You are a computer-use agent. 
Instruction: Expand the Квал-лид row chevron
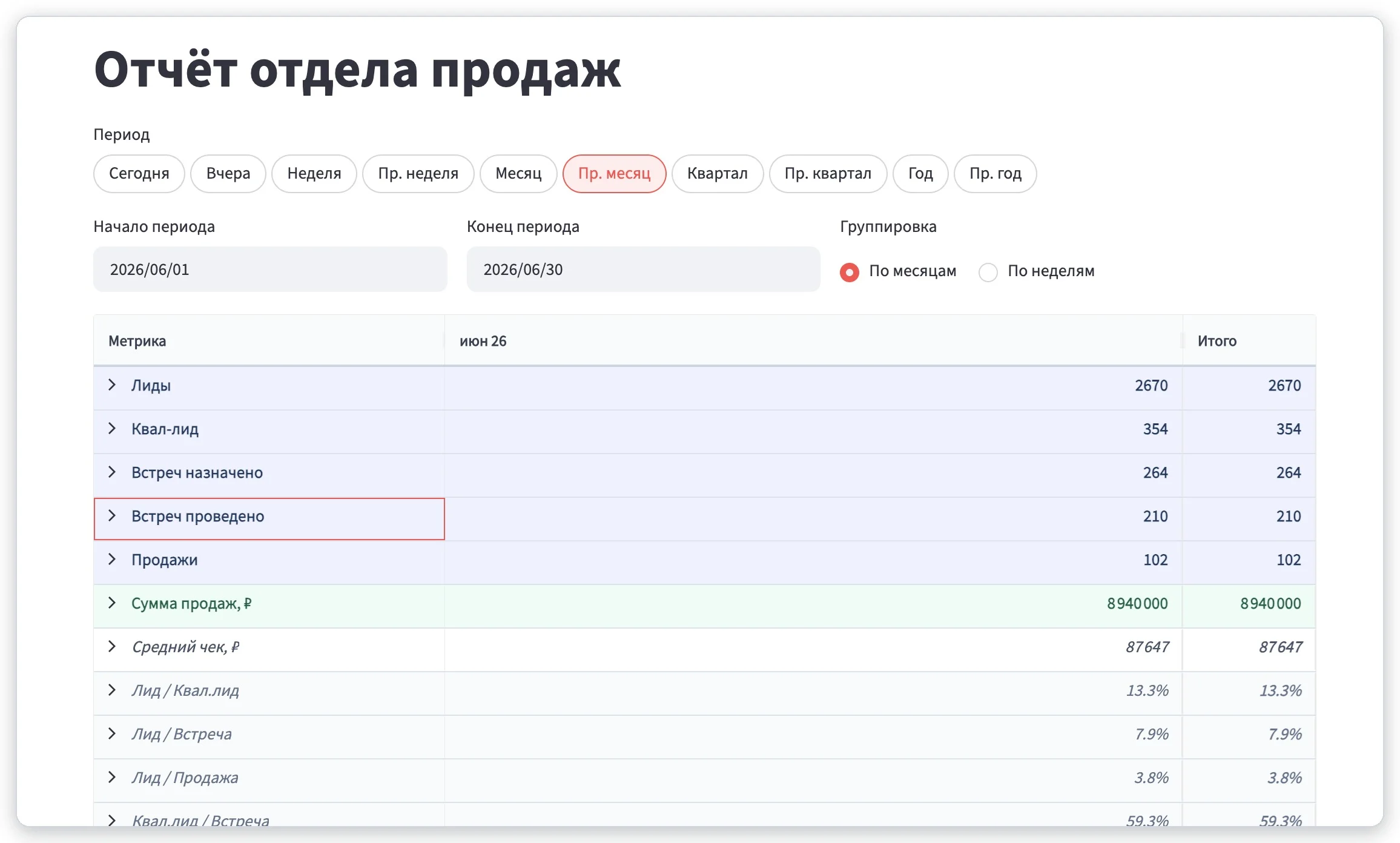point(112,429)
